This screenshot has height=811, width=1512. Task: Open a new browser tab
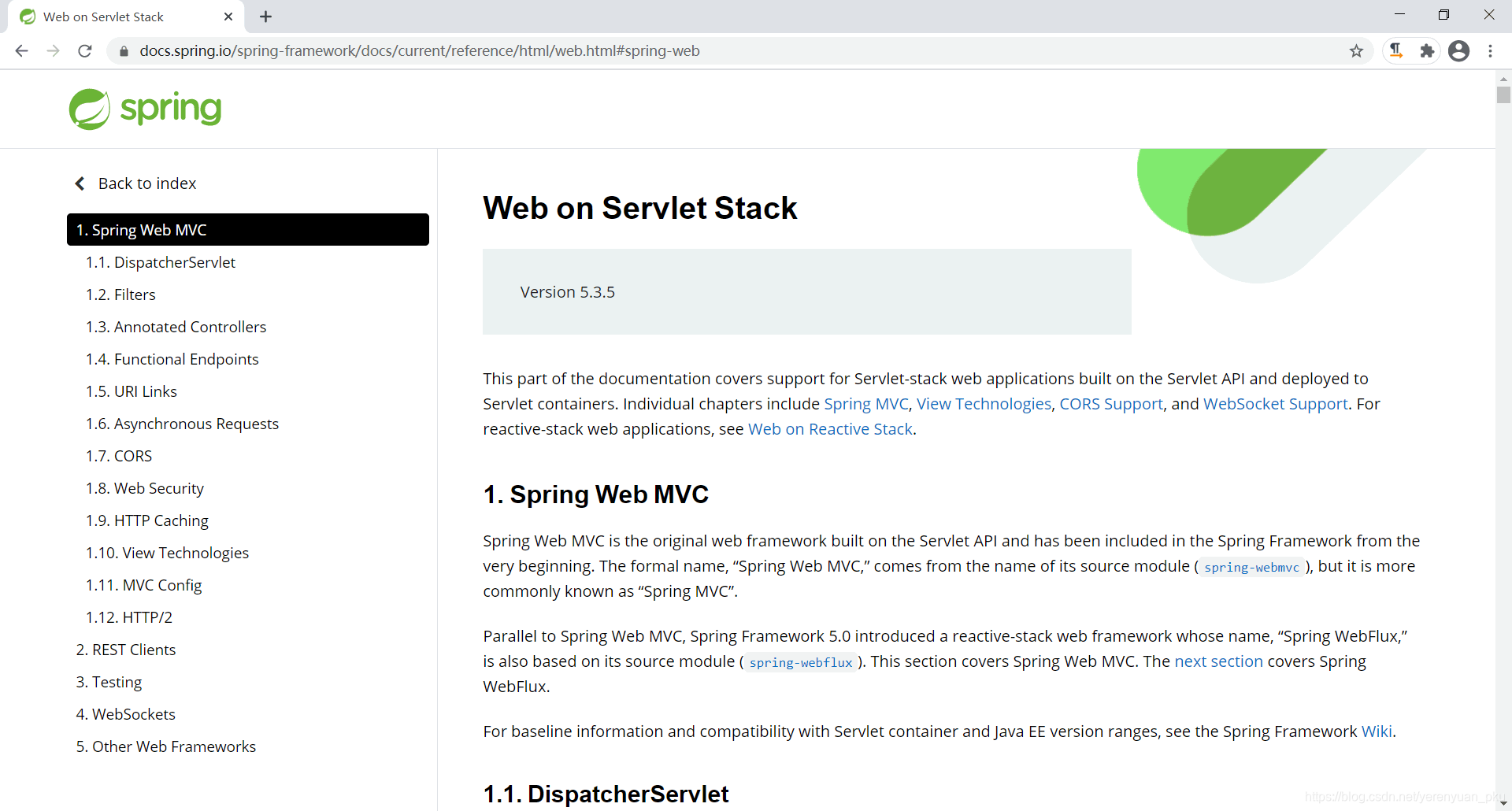(266, 17)
